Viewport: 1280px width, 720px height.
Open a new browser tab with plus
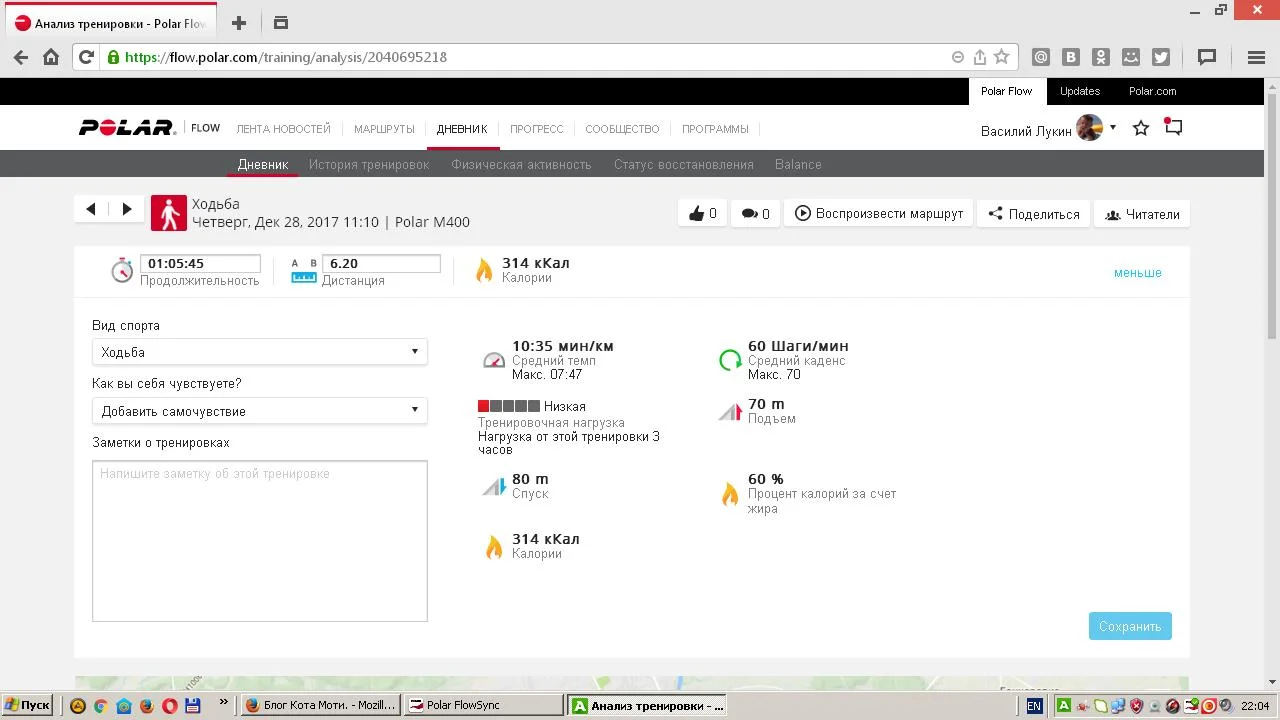(238, 23)
